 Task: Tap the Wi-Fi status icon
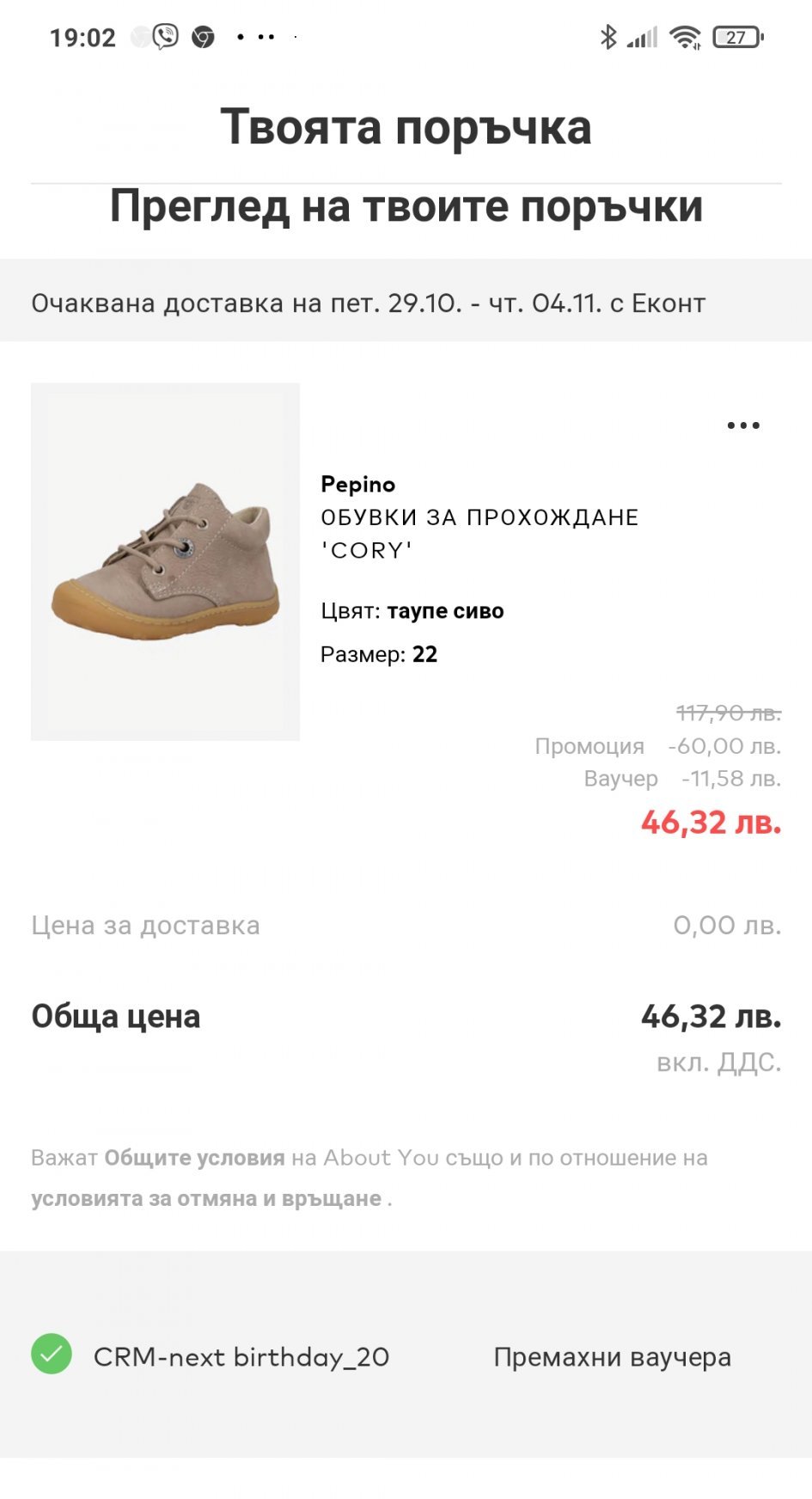tap(686, 37)
